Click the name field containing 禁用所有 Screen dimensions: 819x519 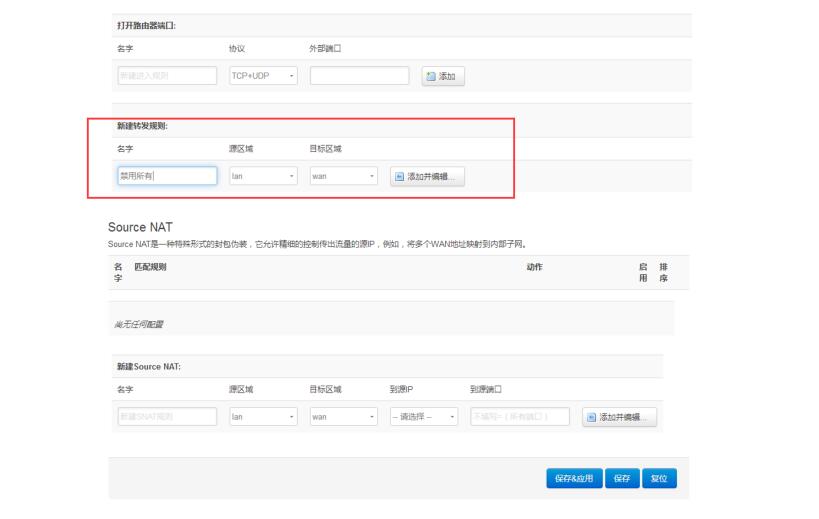[167, 176]
